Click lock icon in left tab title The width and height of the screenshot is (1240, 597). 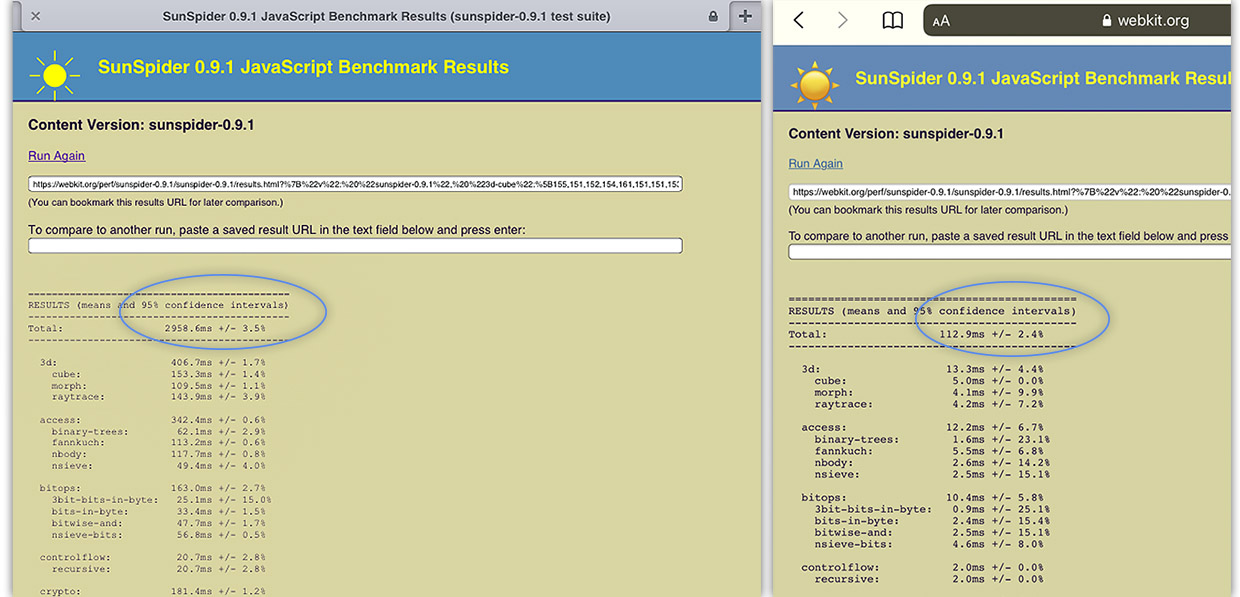click(713, 17)
